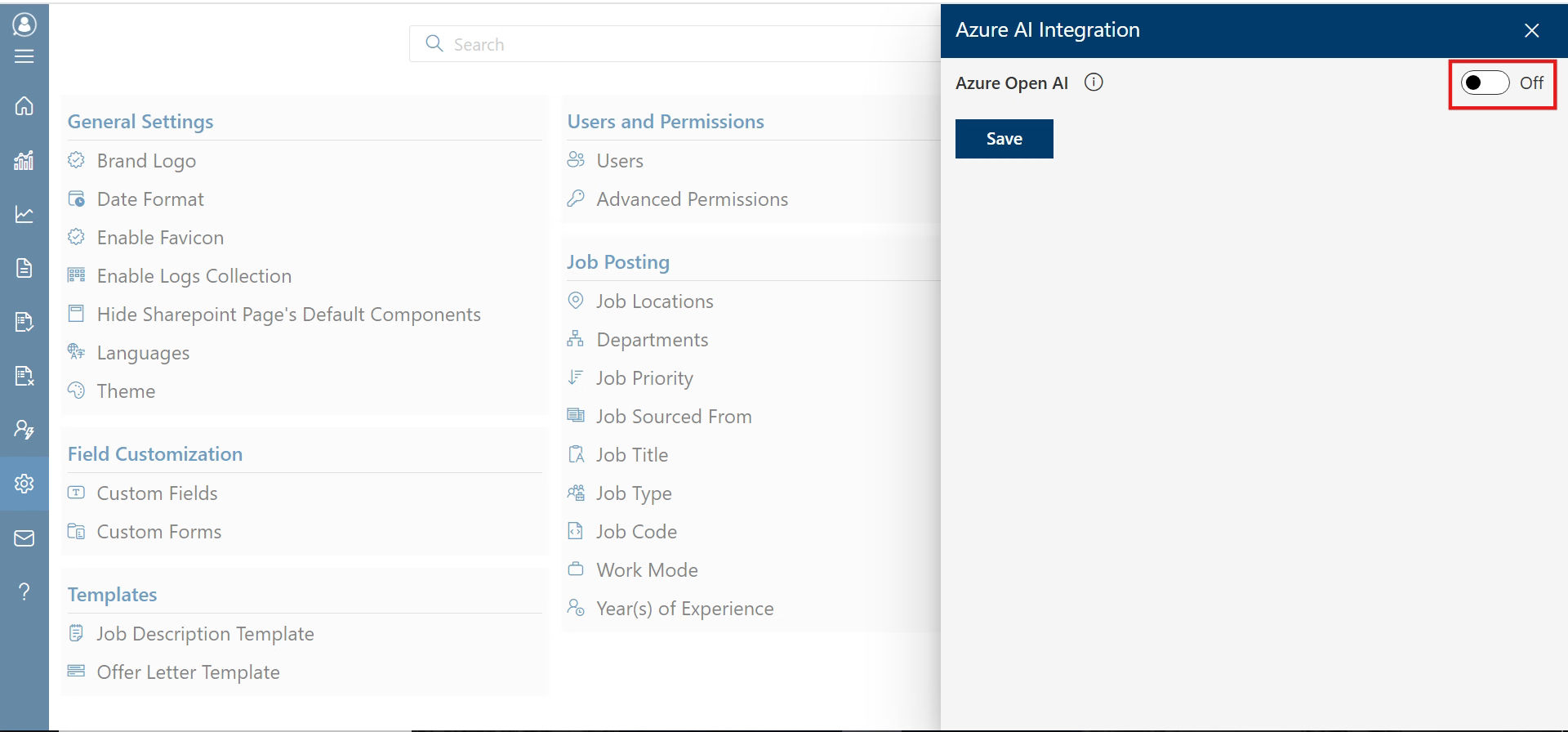
Task: Open the mail envelope sidebar icon
Action: [24, 538]
